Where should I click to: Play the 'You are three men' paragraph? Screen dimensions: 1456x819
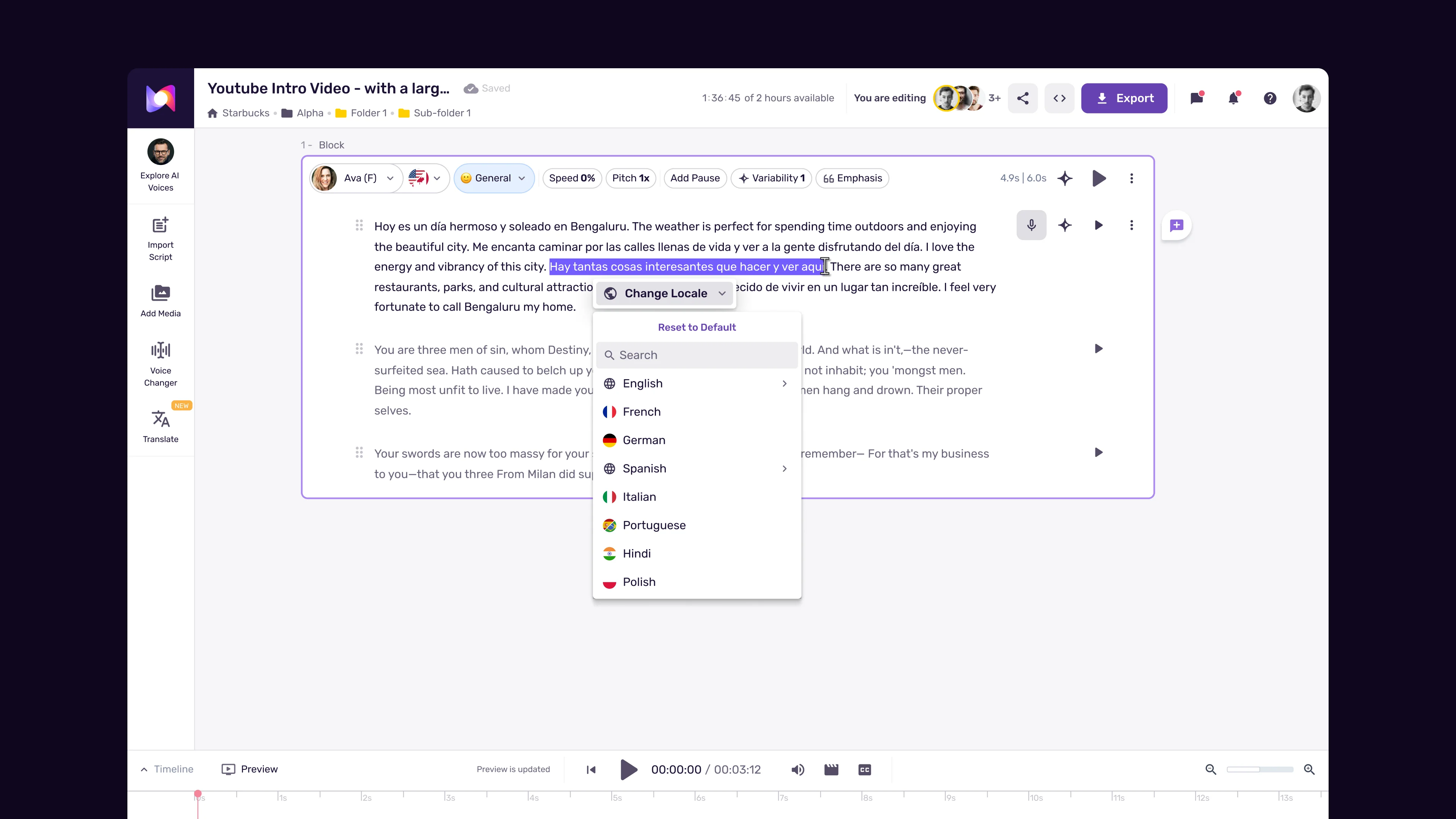click(1098, 349)
